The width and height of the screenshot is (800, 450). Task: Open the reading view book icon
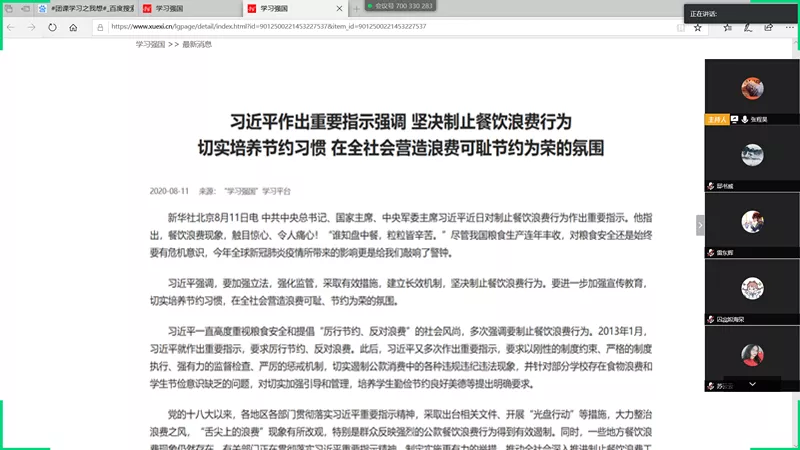pos(680,27)
